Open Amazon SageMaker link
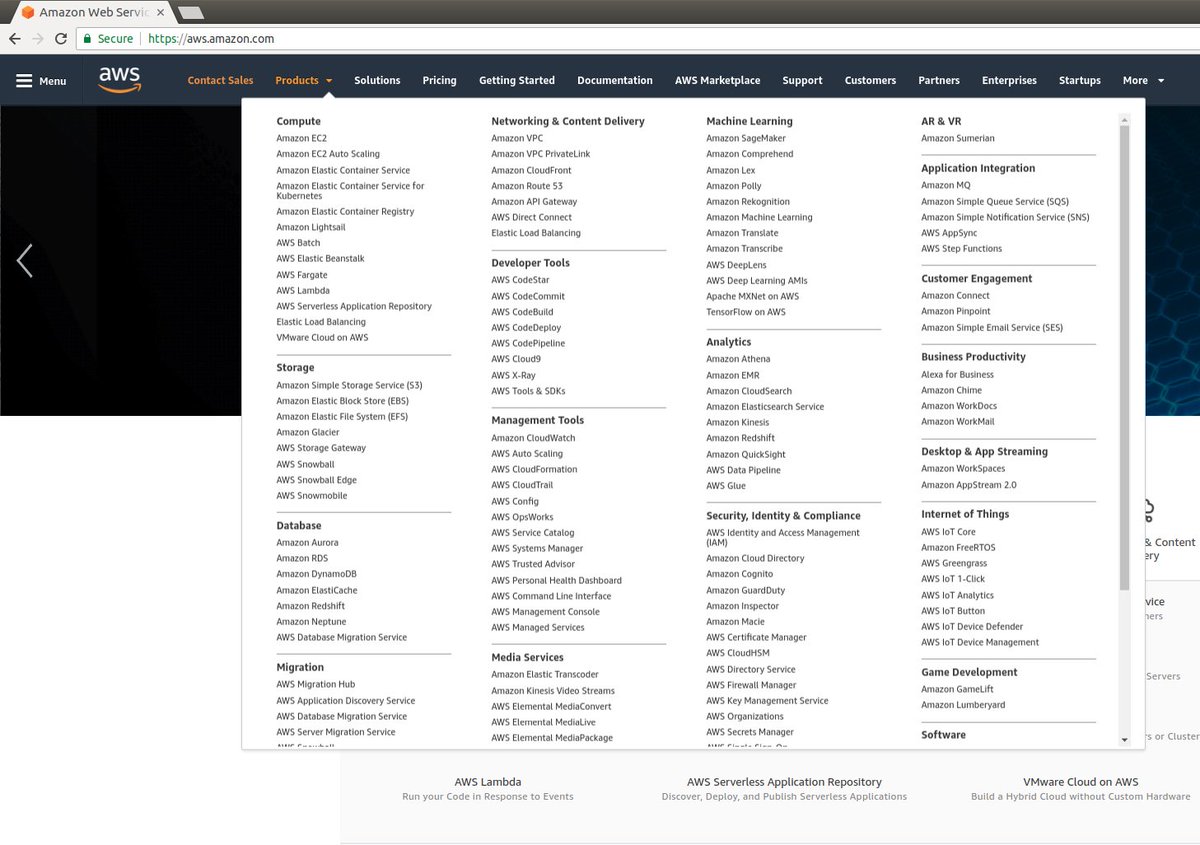Screen dimensions: 1200x845 coord(746,138)
